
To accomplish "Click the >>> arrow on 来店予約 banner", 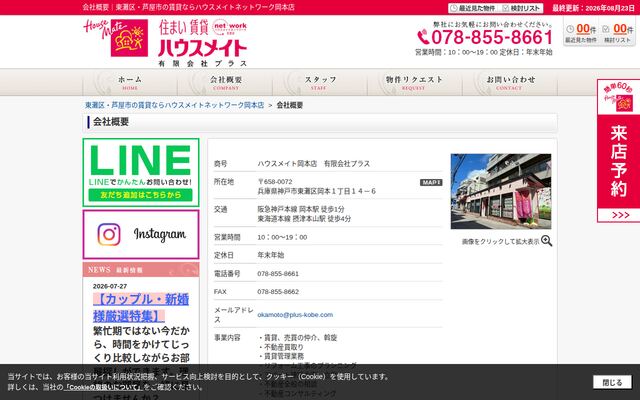I will click(620, 215).
